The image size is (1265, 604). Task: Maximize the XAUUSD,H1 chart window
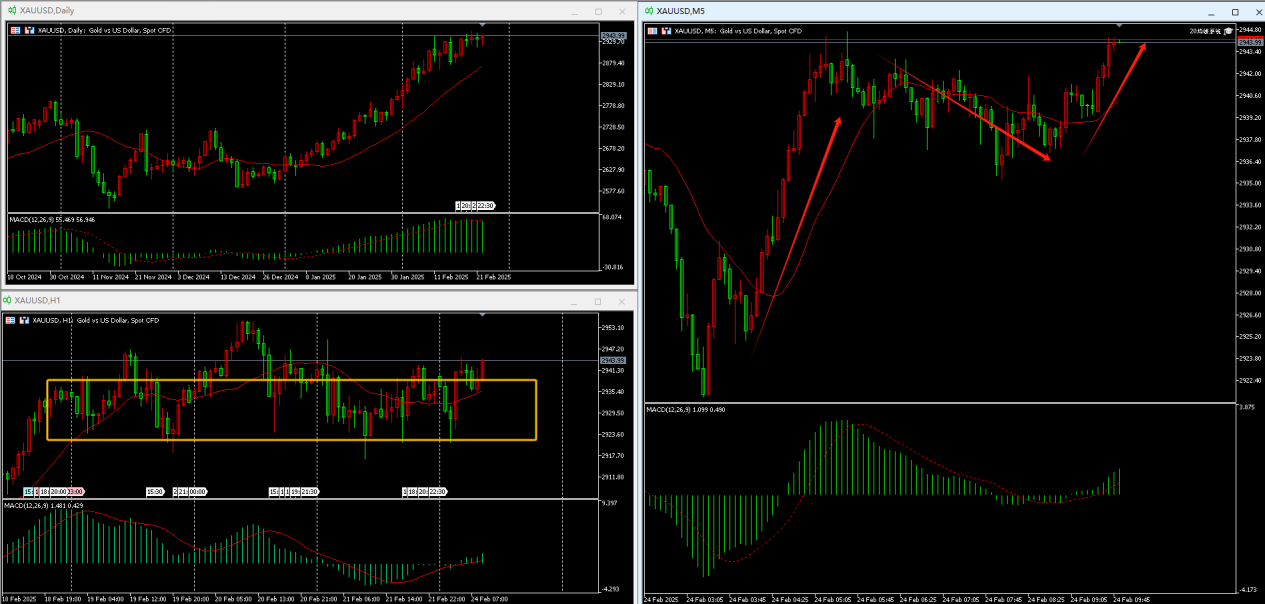[x=598, y=301]
